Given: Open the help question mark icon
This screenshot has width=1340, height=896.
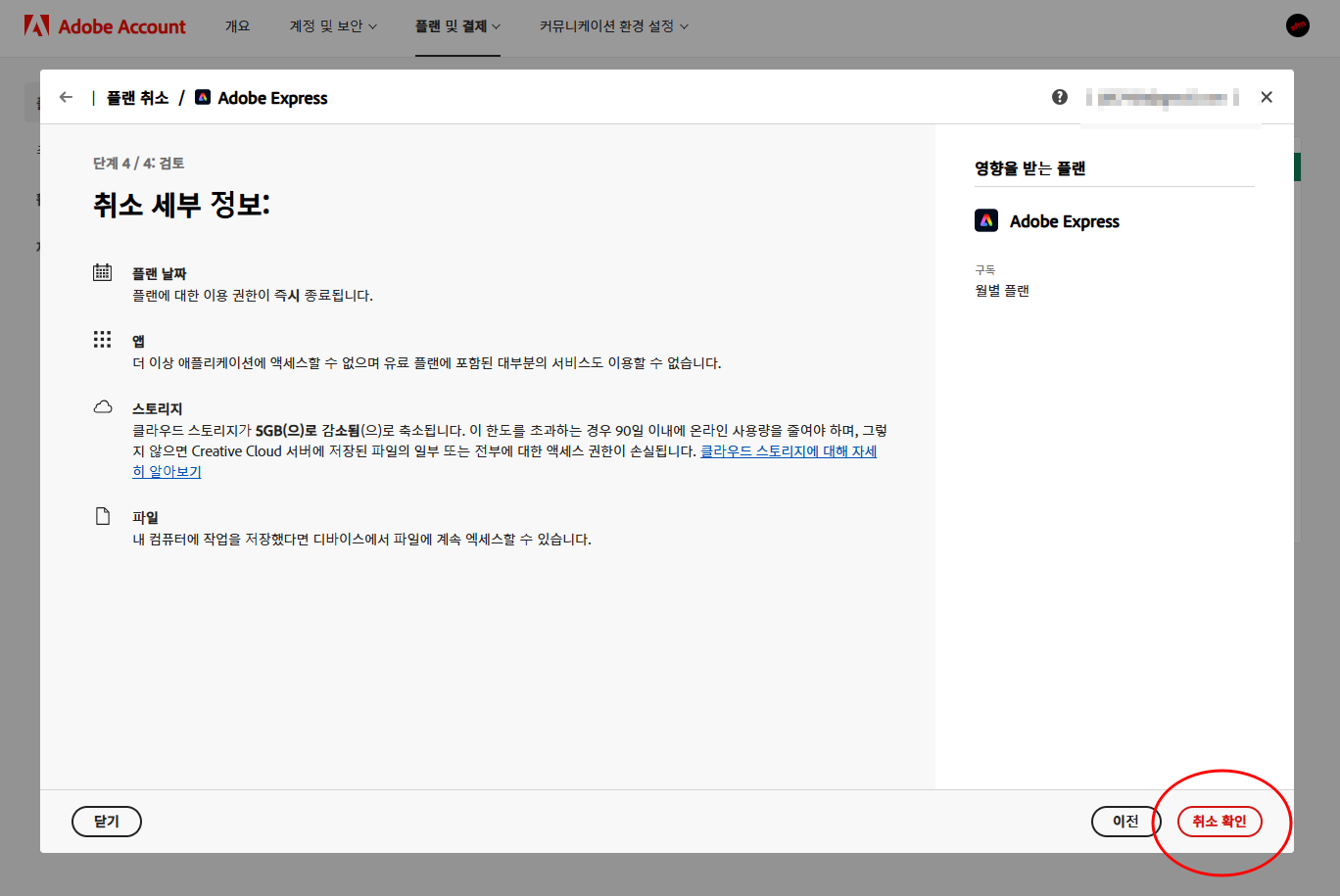Looking at the screenshot, I should pyautogui.click(x=1060, y=97).
